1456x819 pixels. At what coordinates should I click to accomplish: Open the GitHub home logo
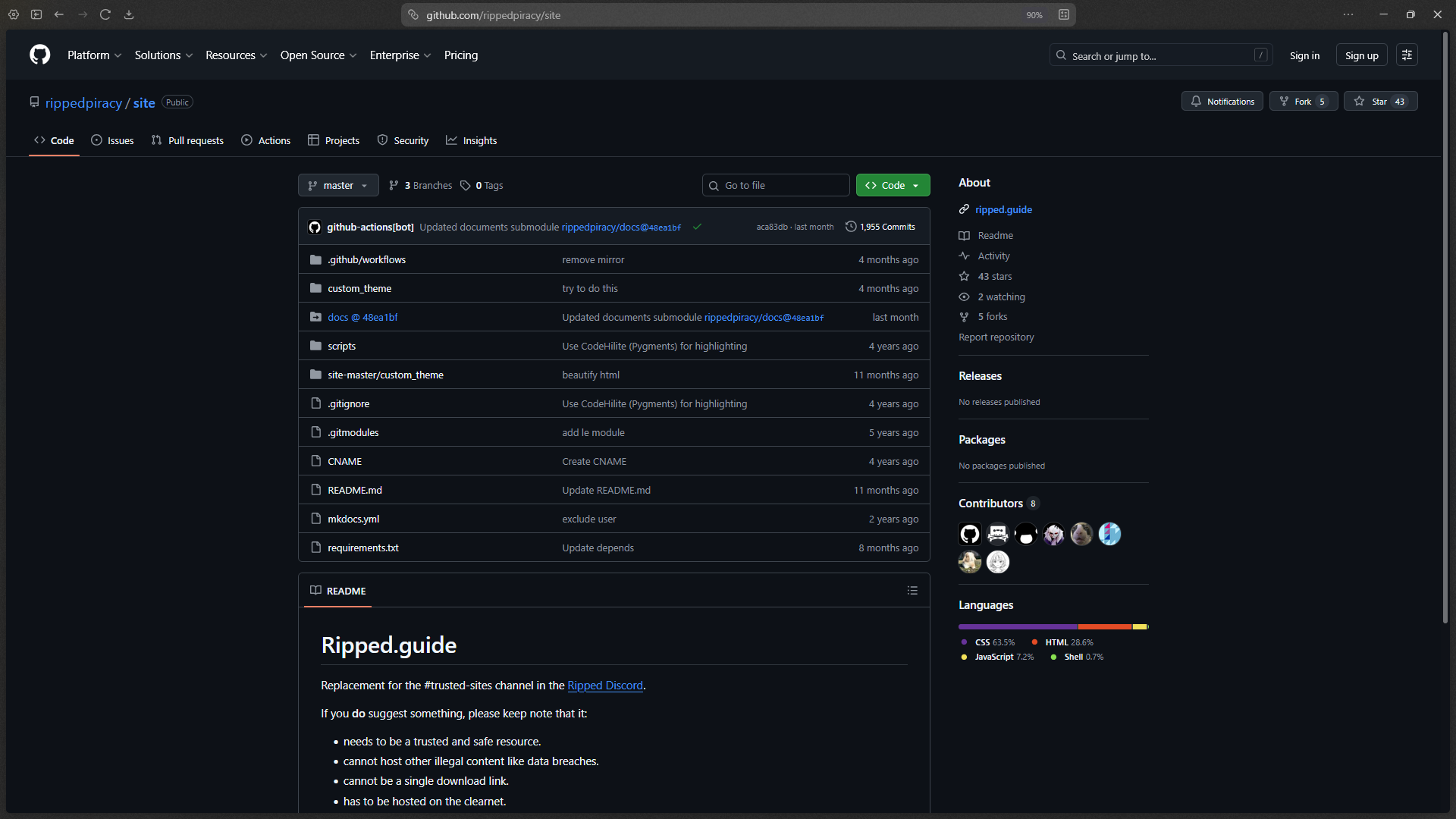click(x=40, y=55)
